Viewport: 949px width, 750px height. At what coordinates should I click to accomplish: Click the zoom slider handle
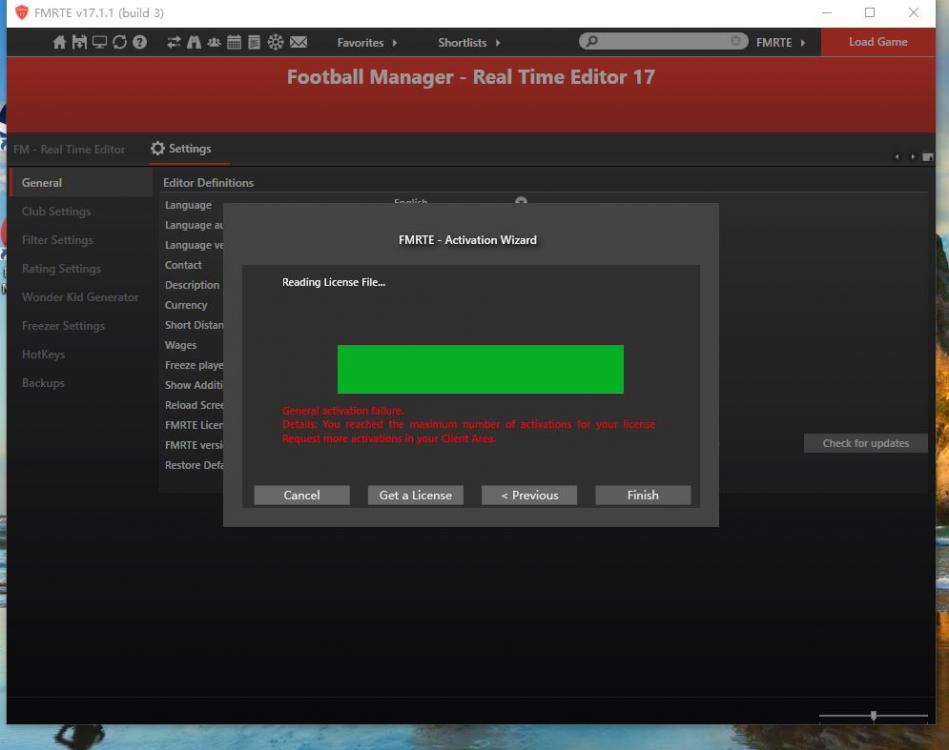[874, 716]
